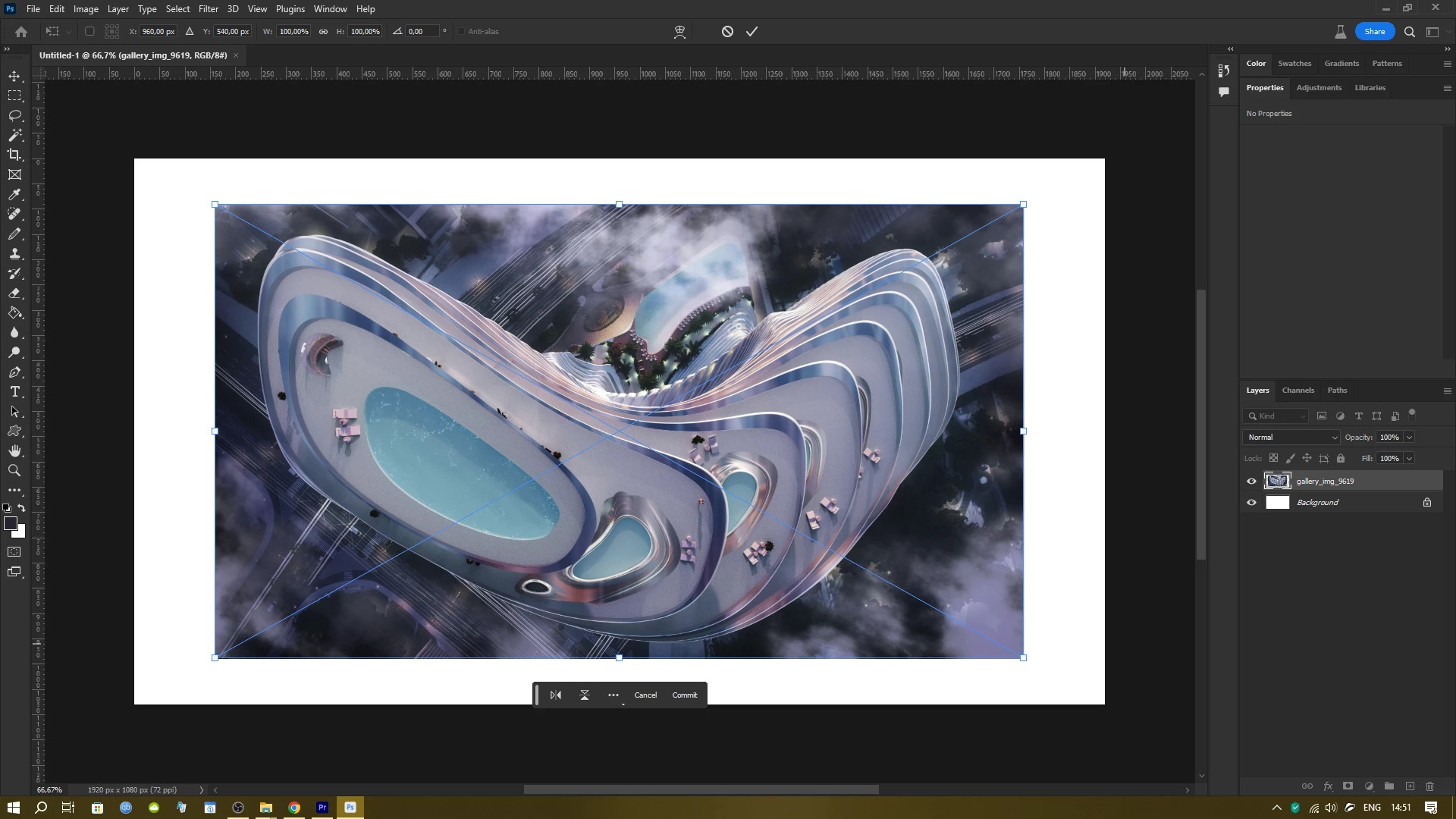
Task: Select the Eraser tool
Action: [x=14, y=293]
